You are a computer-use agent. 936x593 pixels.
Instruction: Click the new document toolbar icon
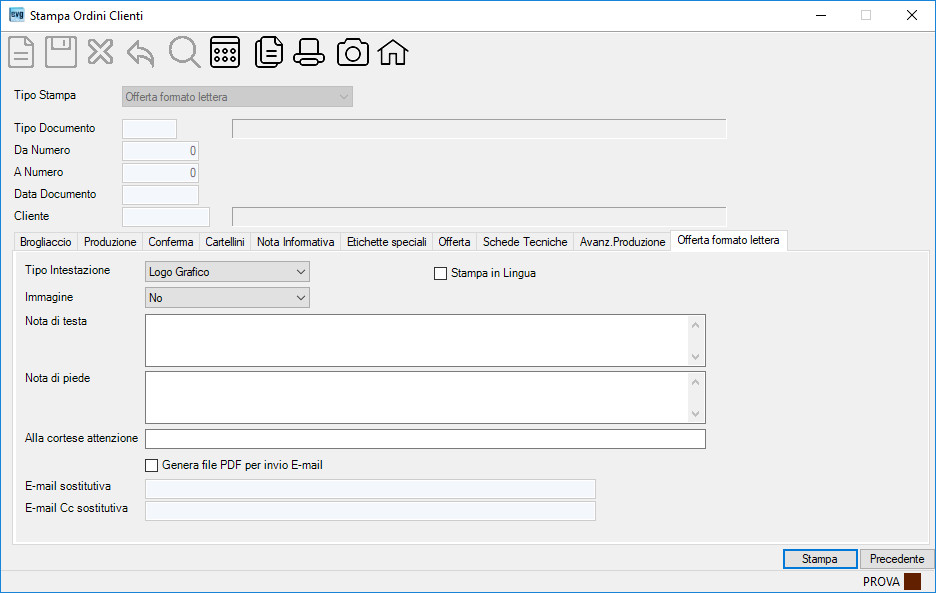[21, 52]
